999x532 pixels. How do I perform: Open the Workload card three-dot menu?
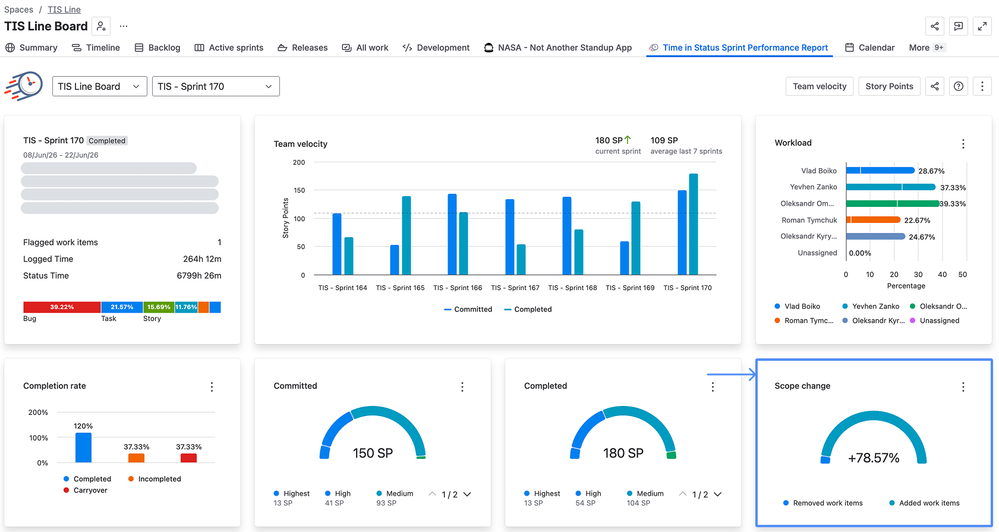click(x=963, y=144)
